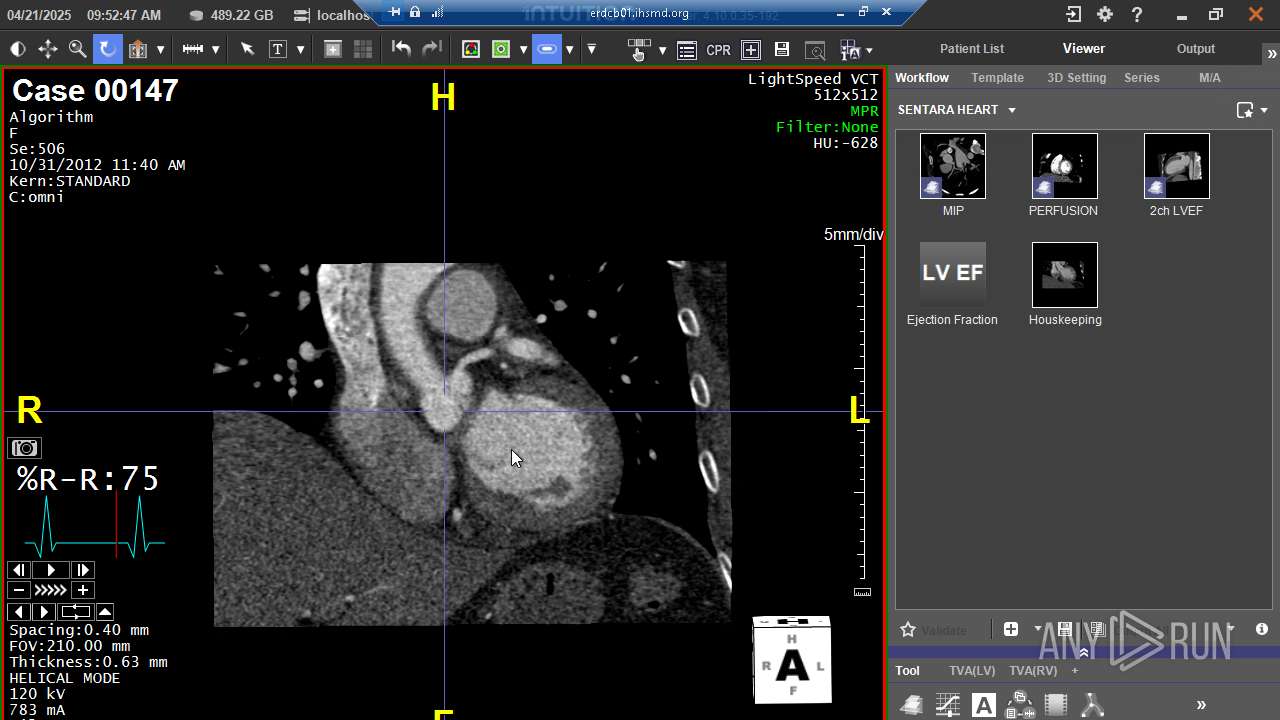Image resolution: width=1280 pixels, height=720 pixels.
Task: Select the MIP workflow thumbnail
Action: tap(953, 166)
